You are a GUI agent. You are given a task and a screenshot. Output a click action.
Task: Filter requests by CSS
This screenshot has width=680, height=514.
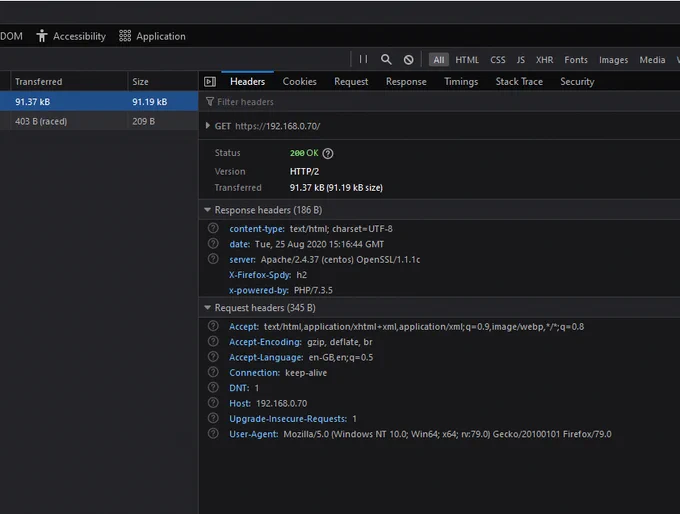click(498, 60)
